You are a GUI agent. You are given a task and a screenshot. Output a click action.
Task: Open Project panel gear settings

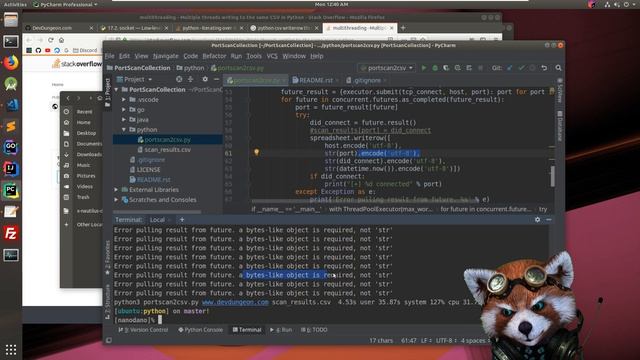pyautogui.click(x=205, y=79)
